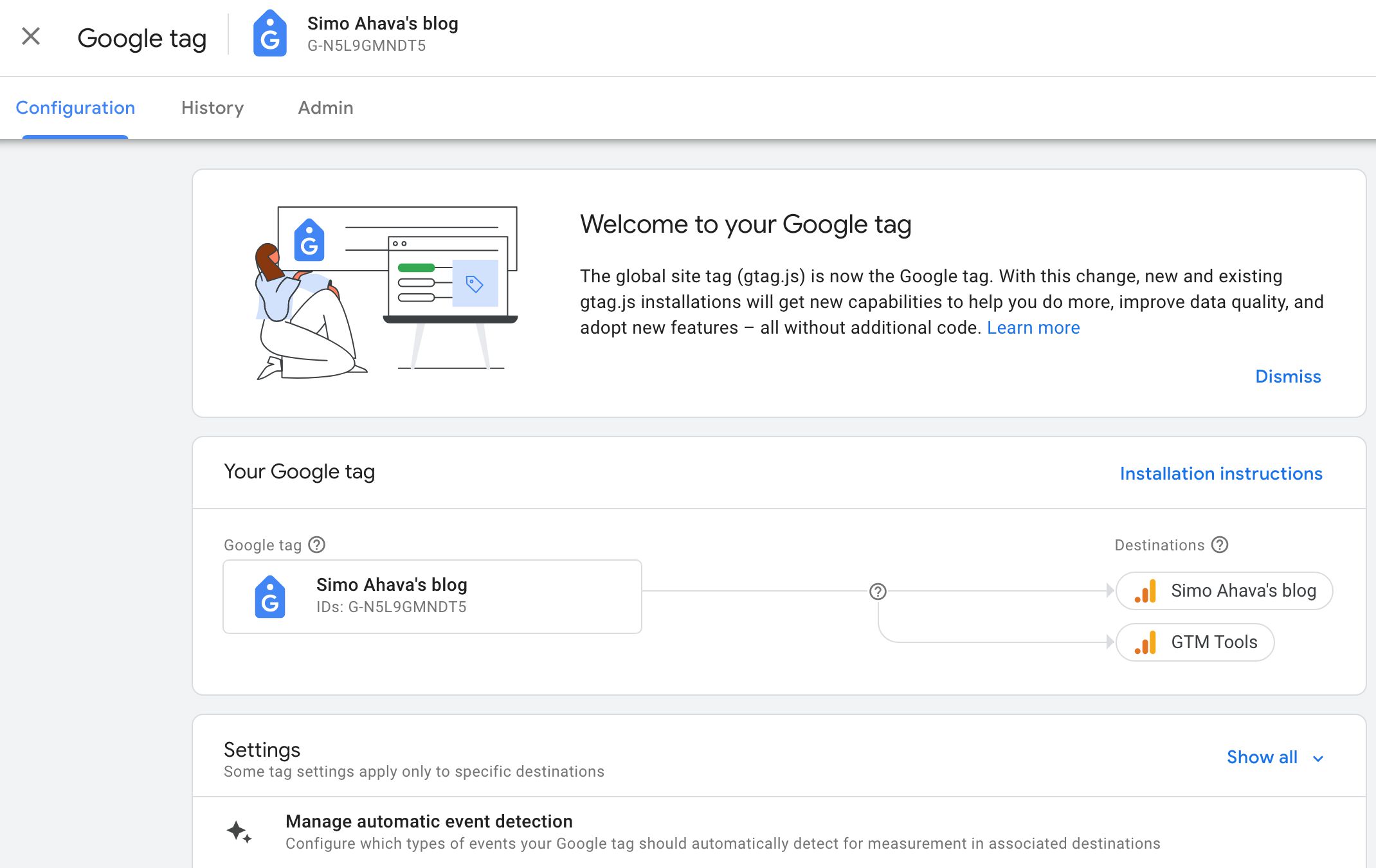Click the Simo Ahava's blog header title
This screenshot has width=1376, height=868.
click(383, 23)
